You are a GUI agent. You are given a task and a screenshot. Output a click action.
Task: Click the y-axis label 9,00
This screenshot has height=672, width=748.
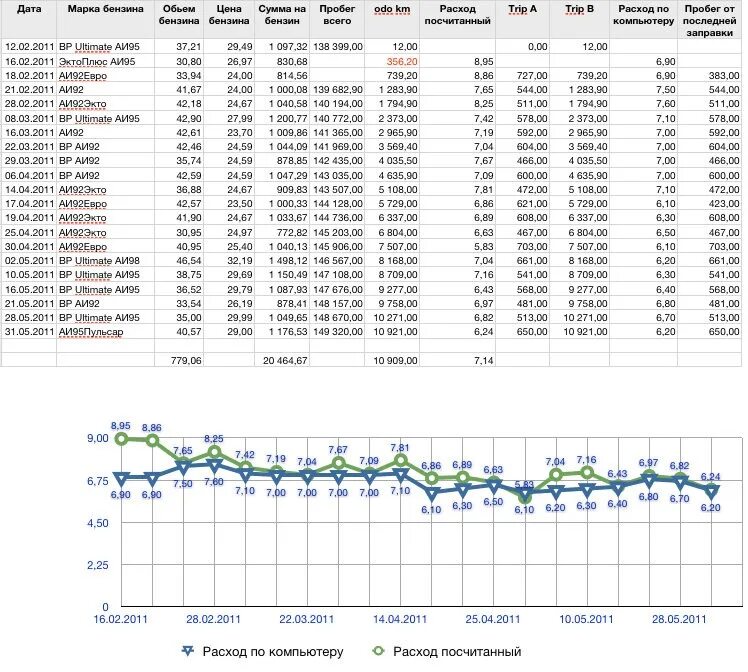pyautogui.click(x=98, y=438)
